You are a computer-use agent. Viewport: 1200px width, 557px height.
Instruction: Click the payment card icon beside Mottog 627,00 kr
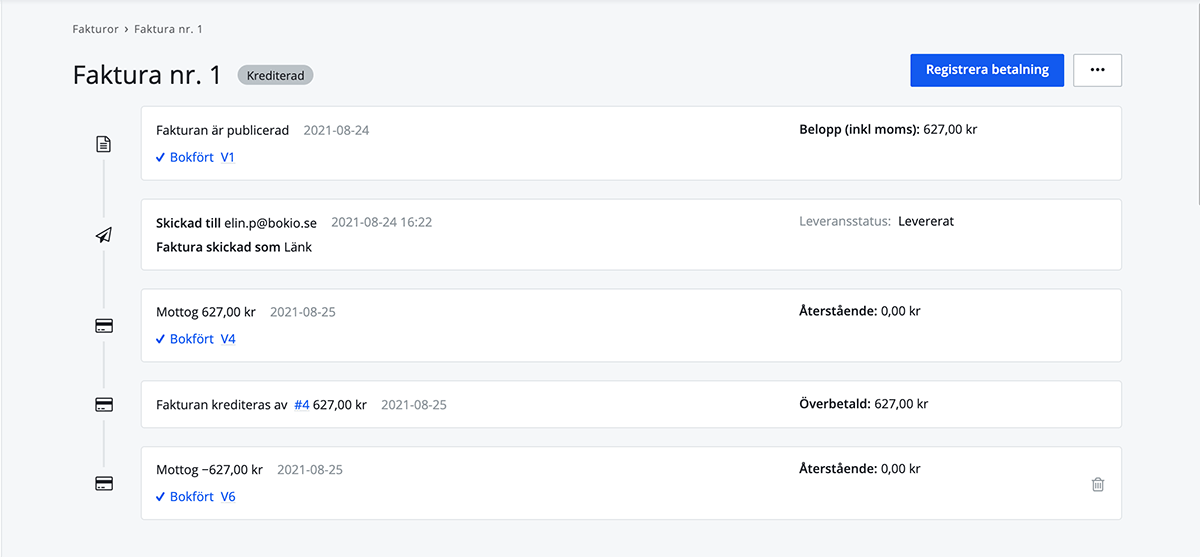click(103, 326)
